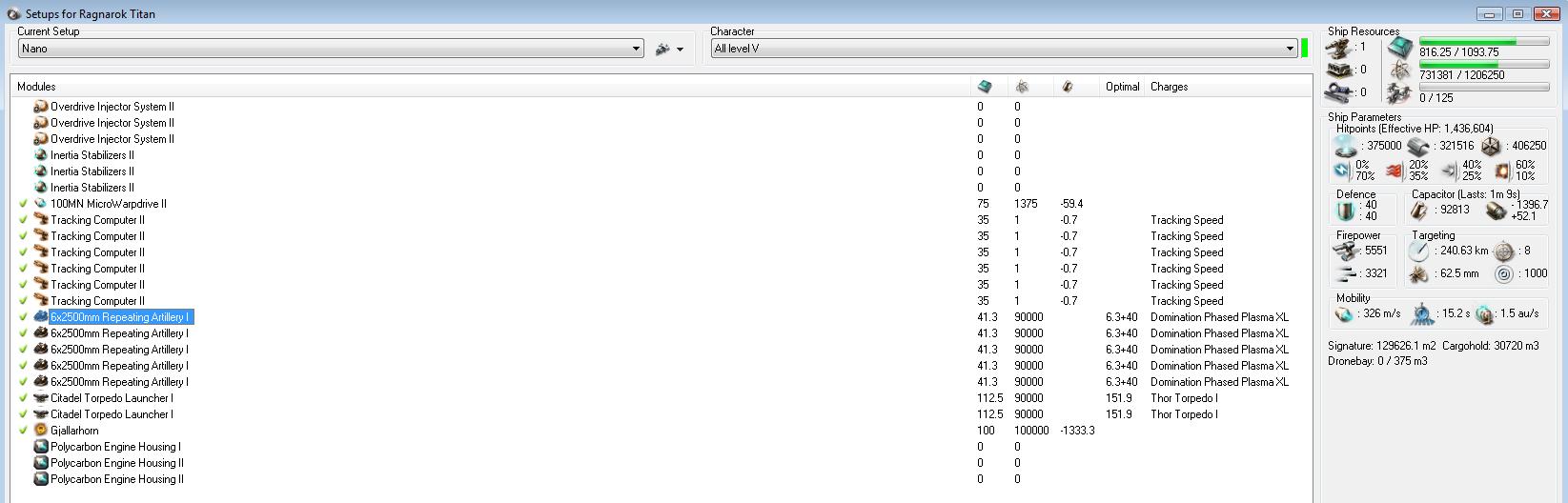The image size is (1568, 503).
Task: Click the turret DPS icon next to 5551
Action: click(x=1347, y=251)
